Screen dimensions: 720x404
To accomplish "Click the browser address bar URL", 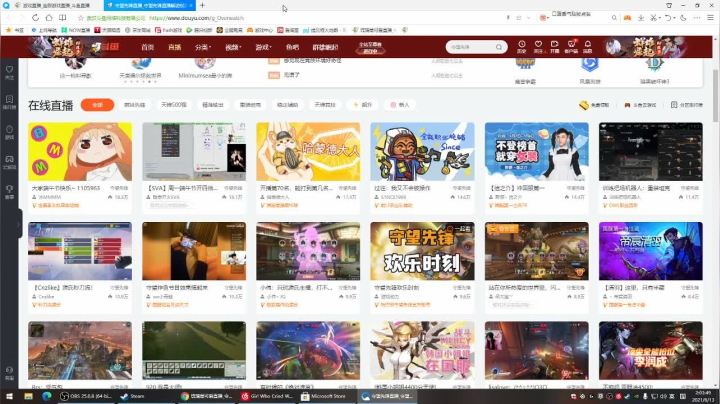I will tap(197, 18).
